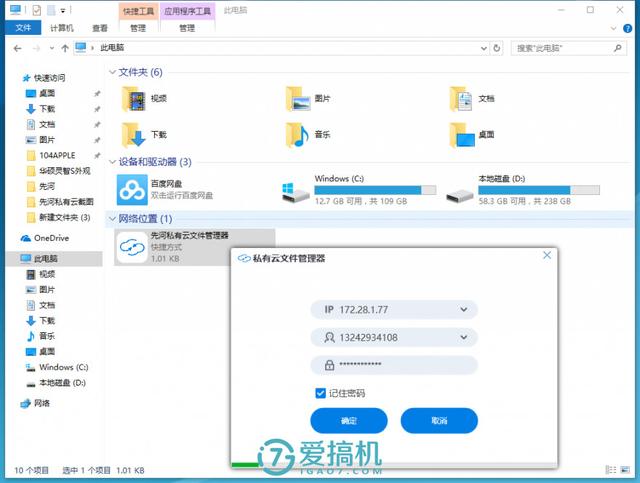Select the 本地磁盘 (D:) drive icon
The height and width of the screenshot is (483, 640).
(x=460, y=195)
